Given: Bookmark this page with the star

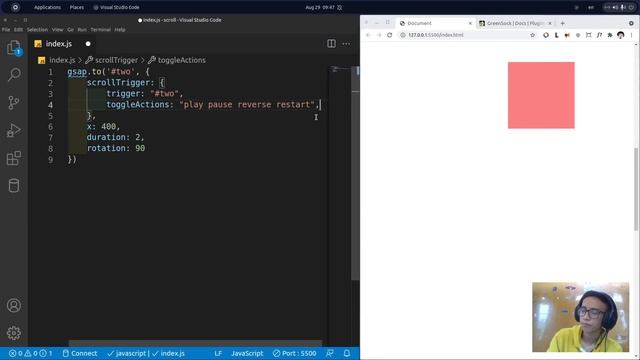Looking at the screenshot, I should pyautogui.click(x=532, y=35).
